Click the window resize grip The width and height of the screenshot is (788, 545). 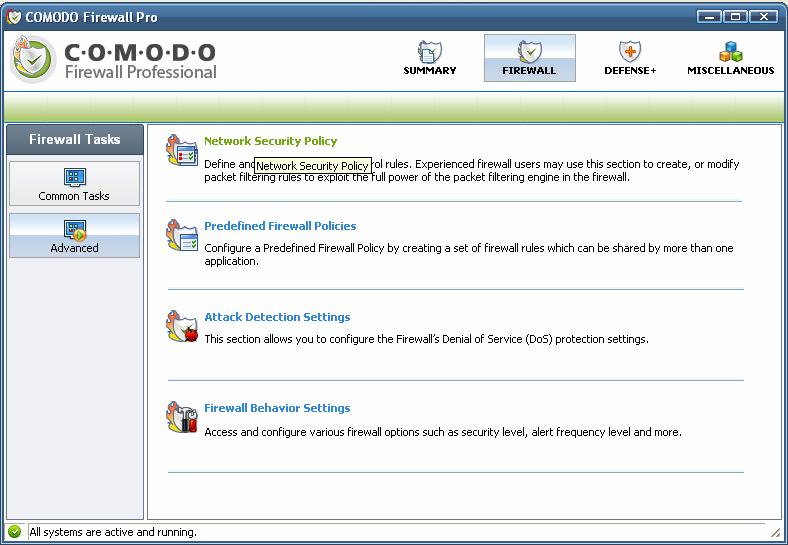tap(776, 532)
